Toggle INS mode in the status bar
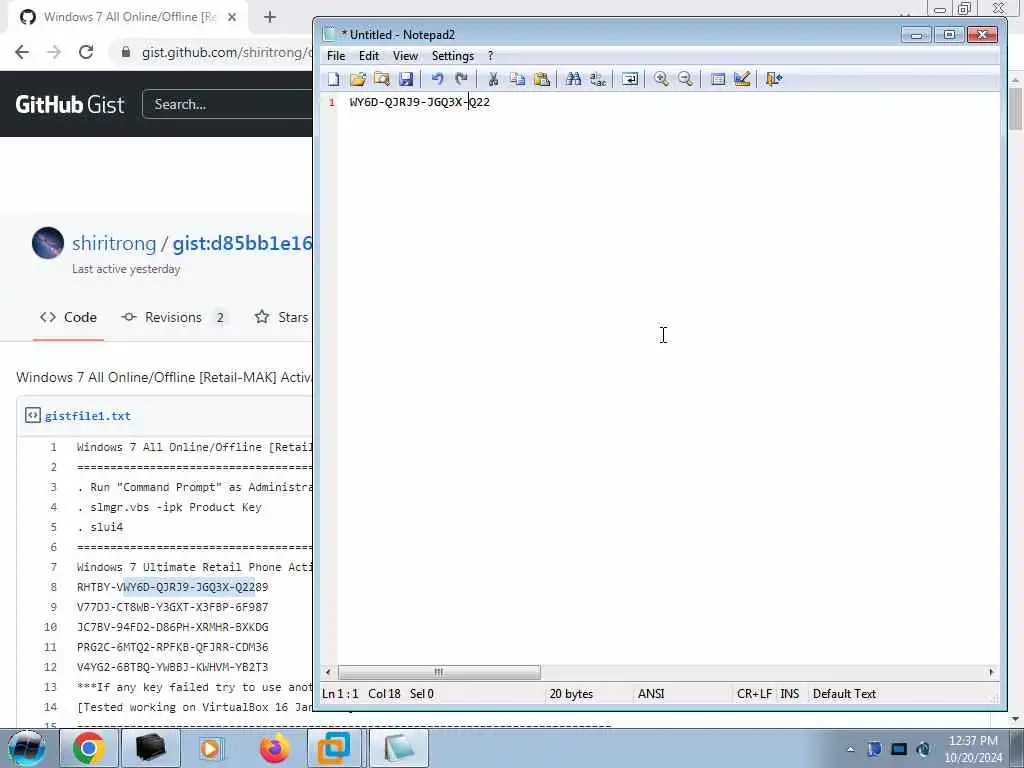 click(x=790, y=694)
